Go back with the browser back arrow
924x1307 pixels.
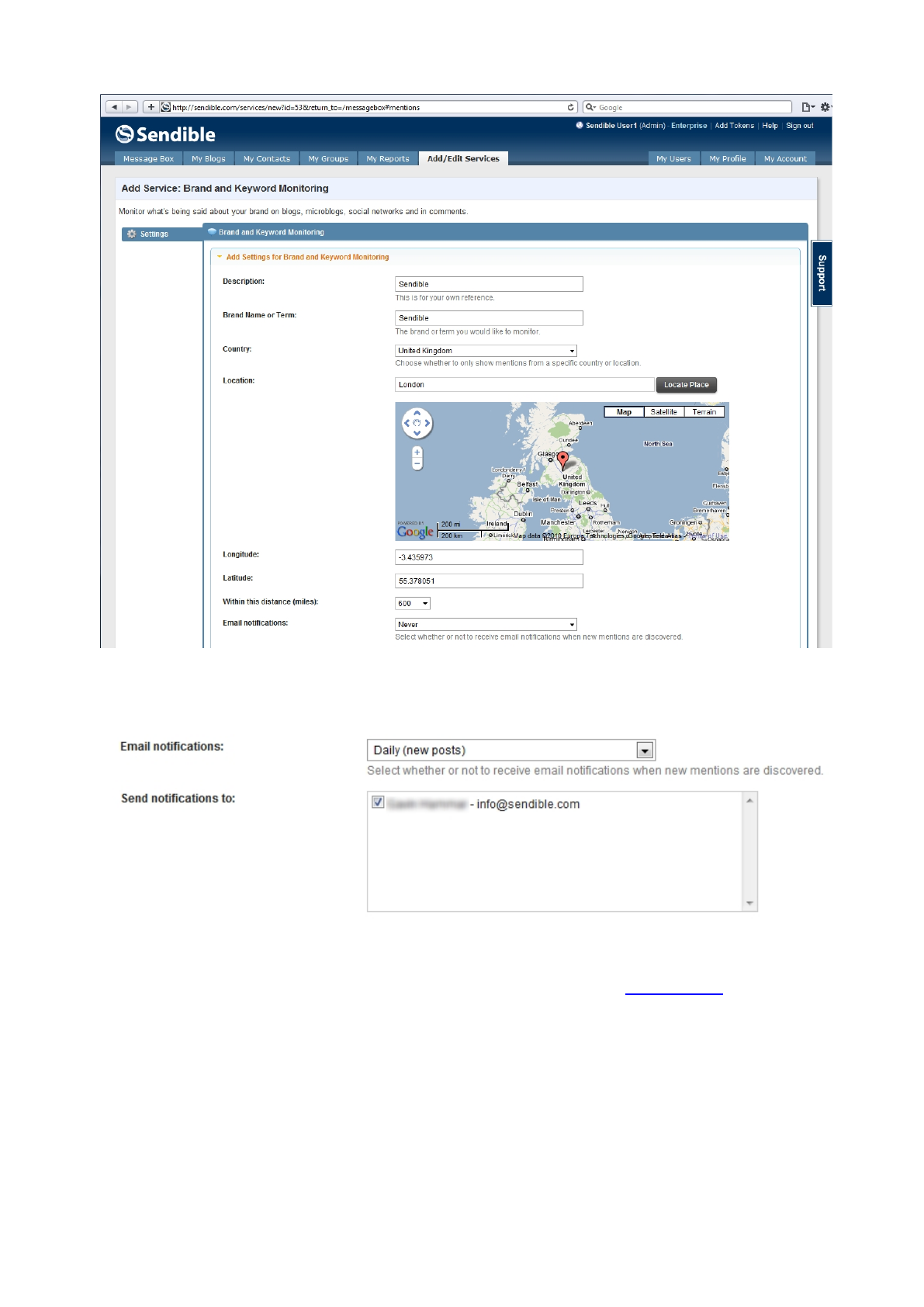tap(114, 107)
